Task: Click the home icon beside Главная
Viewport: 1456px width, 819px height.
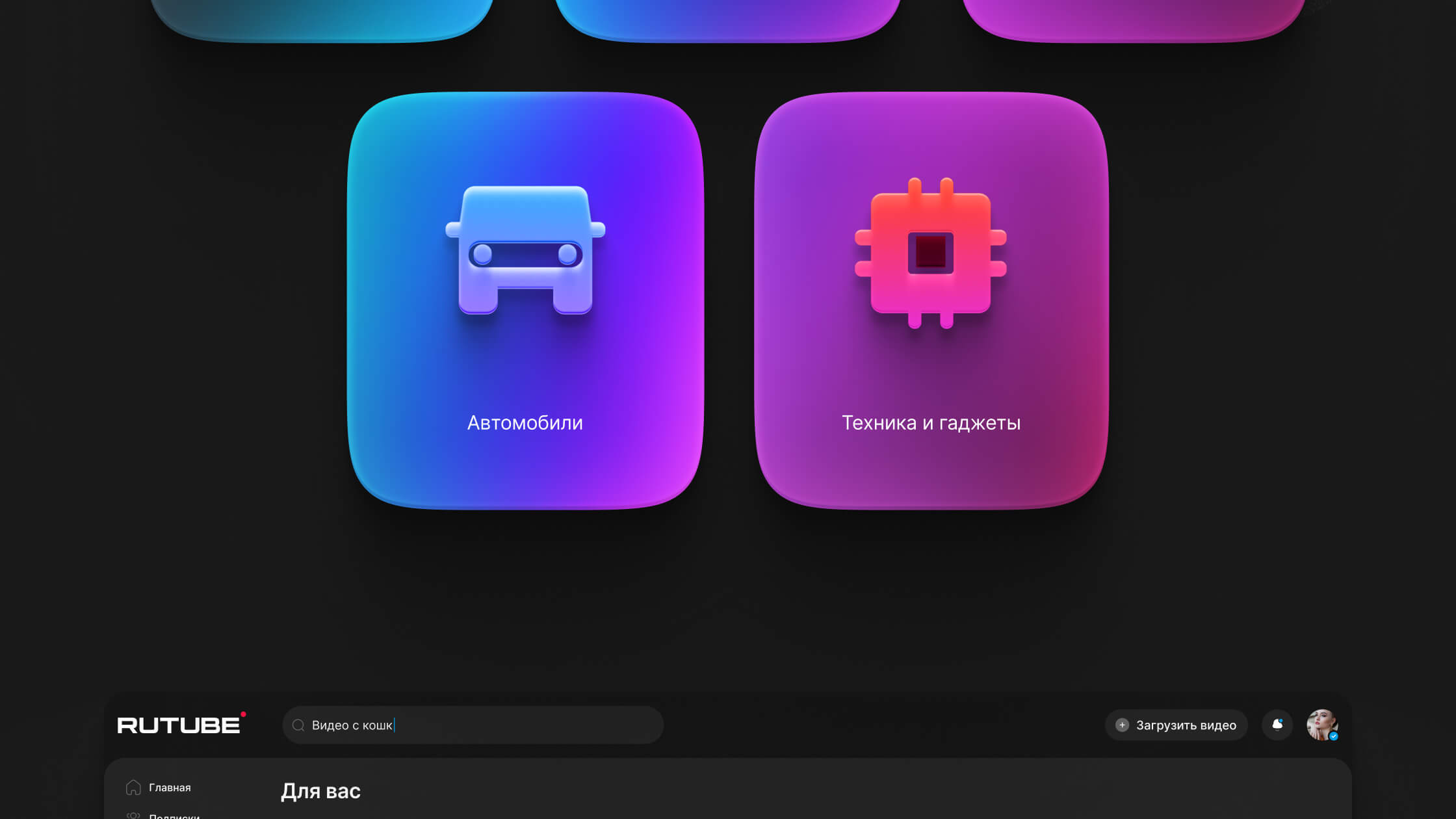Action: coord(133,787)
